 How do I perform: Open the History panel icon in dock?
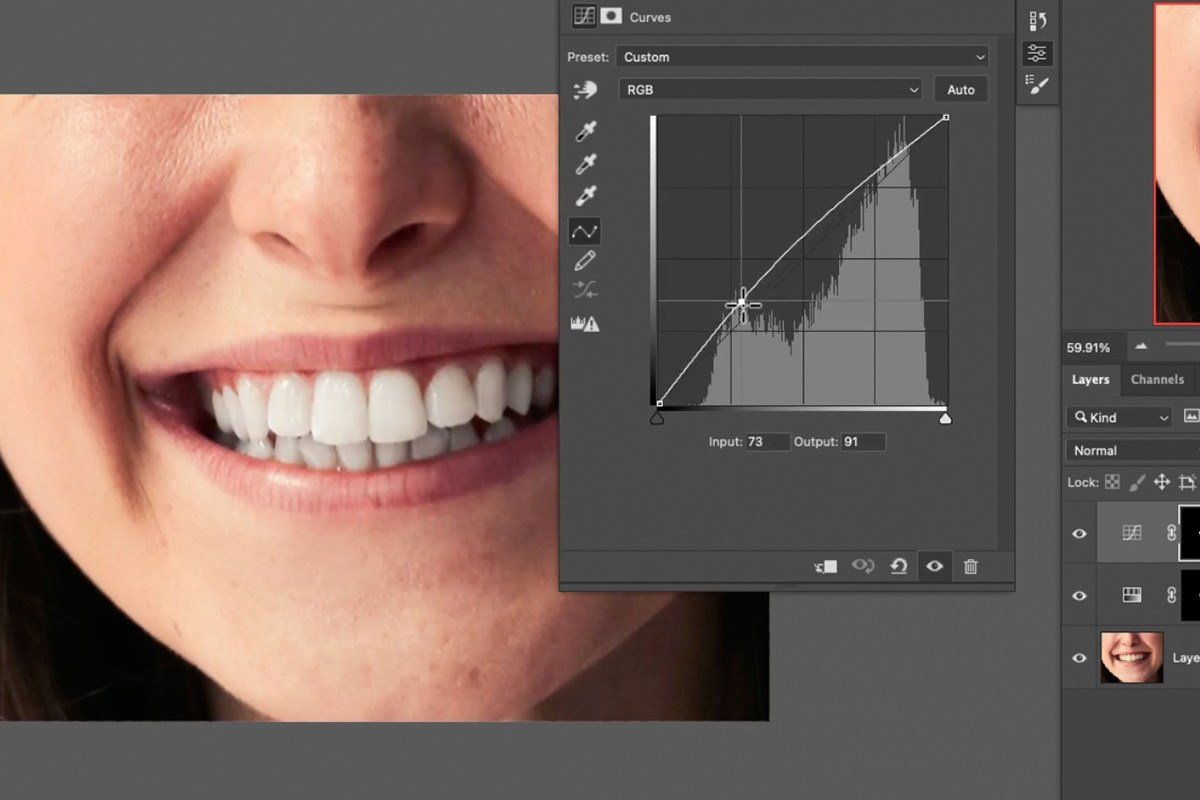(x=1038, y=21)
